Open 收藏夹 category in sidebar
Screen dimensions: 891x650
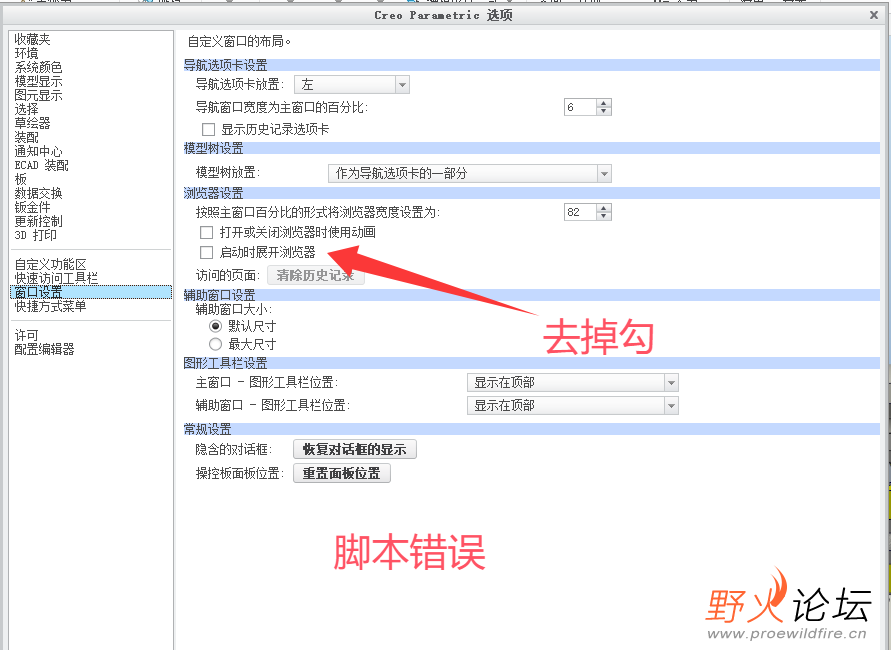32,39
